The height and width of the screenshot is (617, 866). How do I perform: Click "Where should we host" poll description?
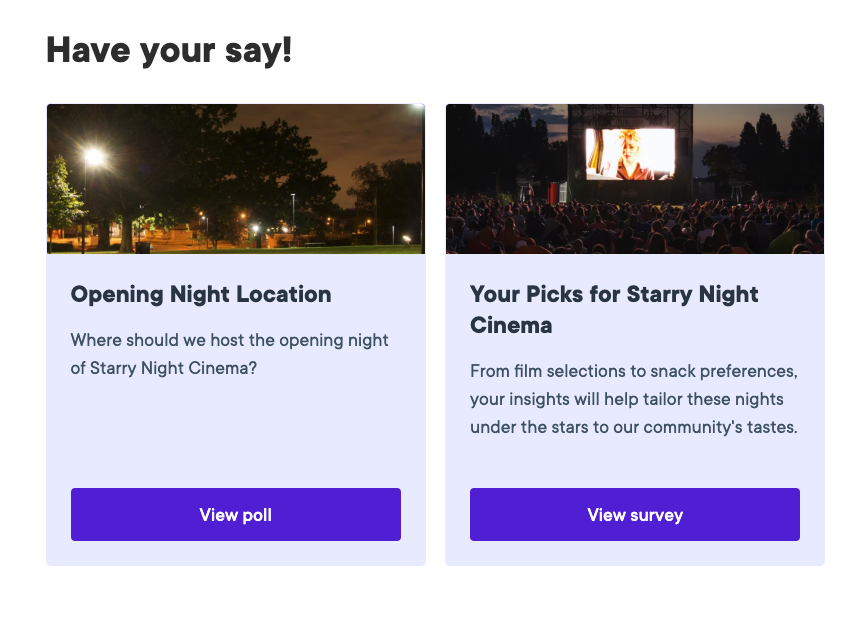coord(230,340)
